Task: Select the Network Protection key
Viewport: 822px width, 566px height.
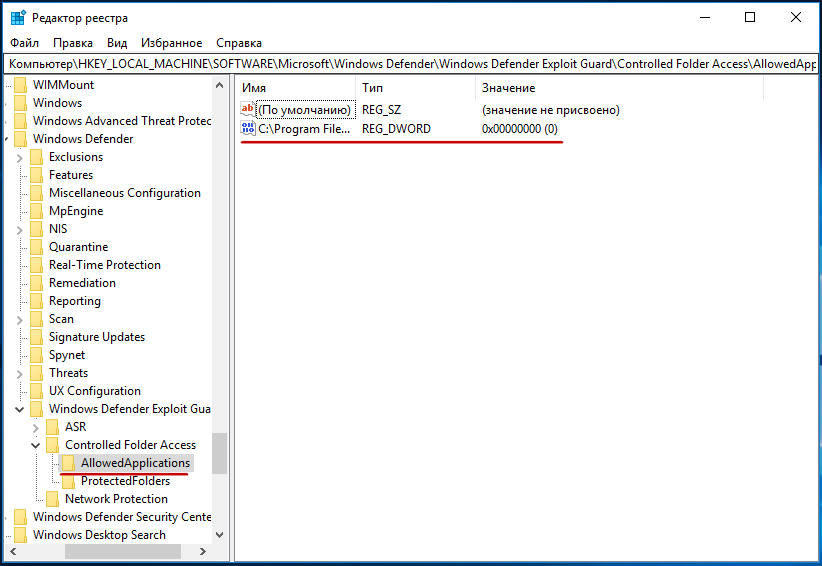Action: [x=116, y=499]
